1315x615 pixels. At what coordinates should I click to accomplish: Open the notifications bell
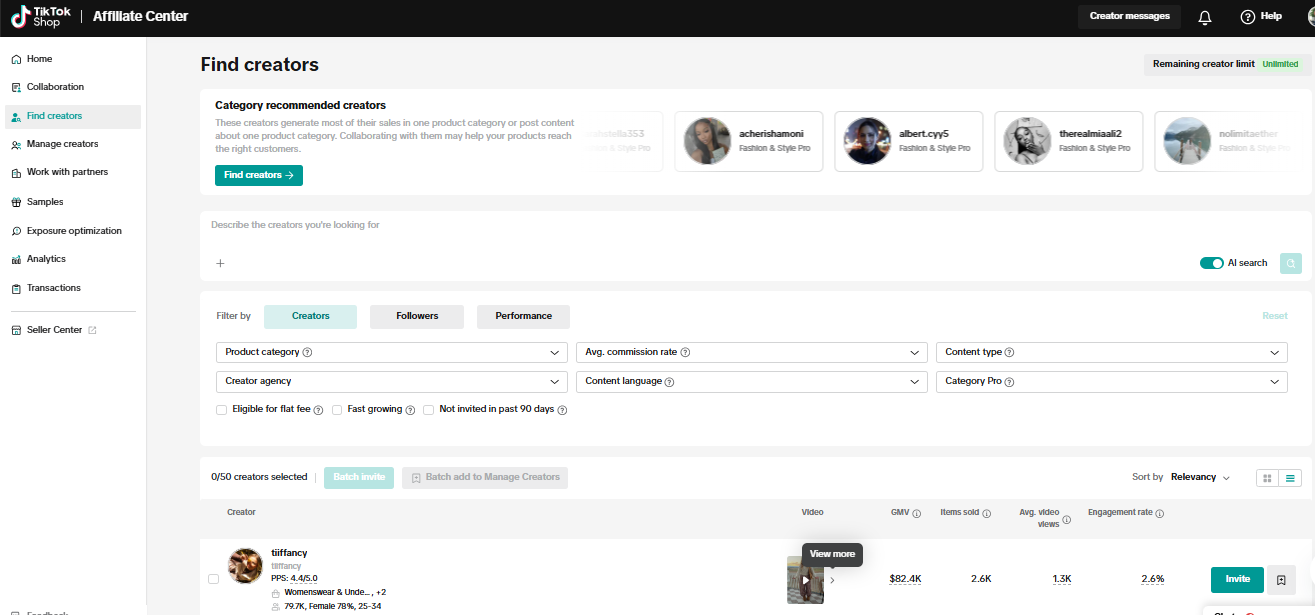[x=1205, y=17]
